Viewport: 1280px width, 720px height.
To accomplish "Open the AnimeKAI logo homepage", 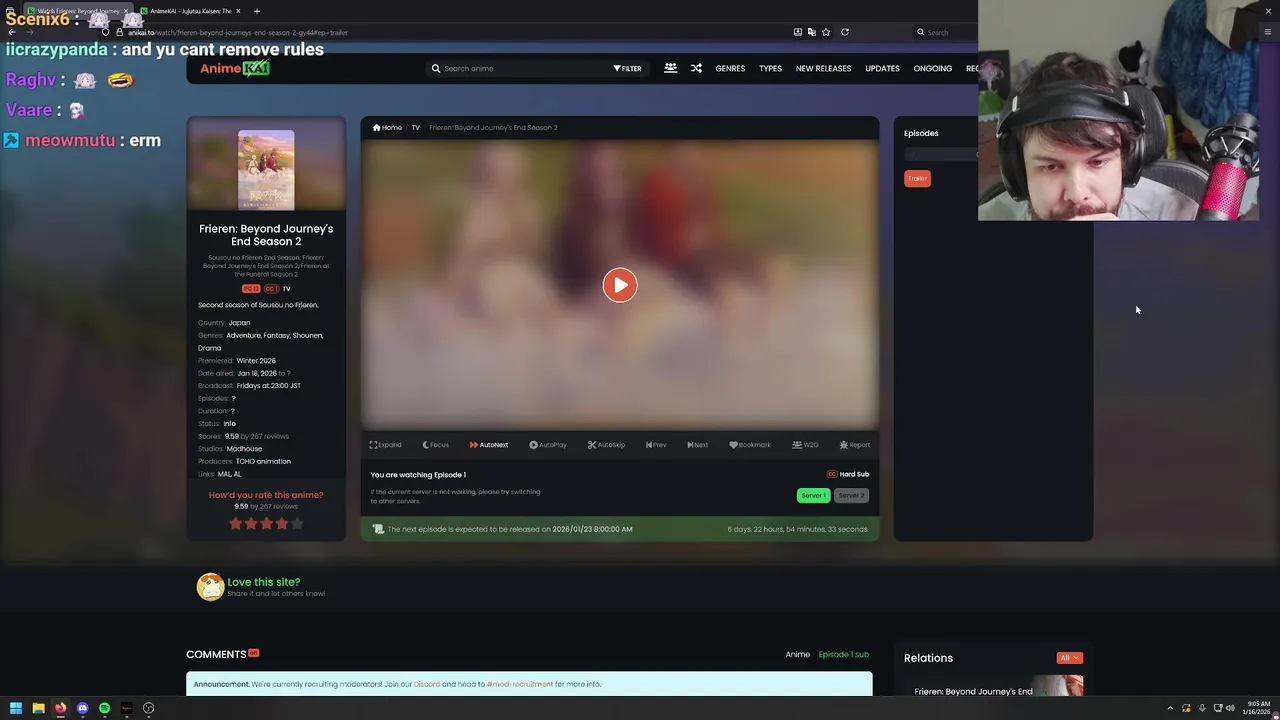I will [x=235, y=68].
